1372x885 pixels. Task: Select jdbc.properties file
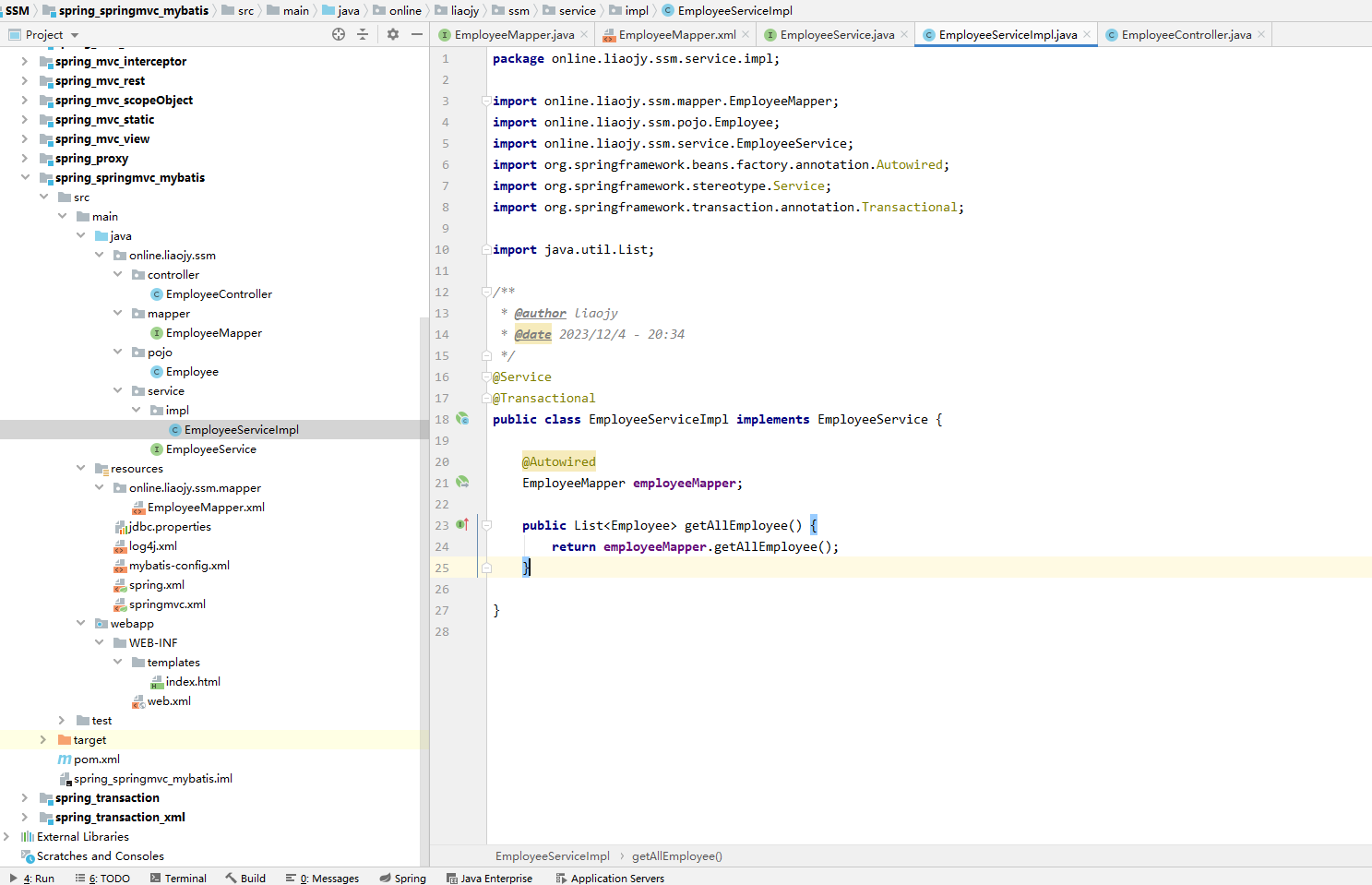170,526
